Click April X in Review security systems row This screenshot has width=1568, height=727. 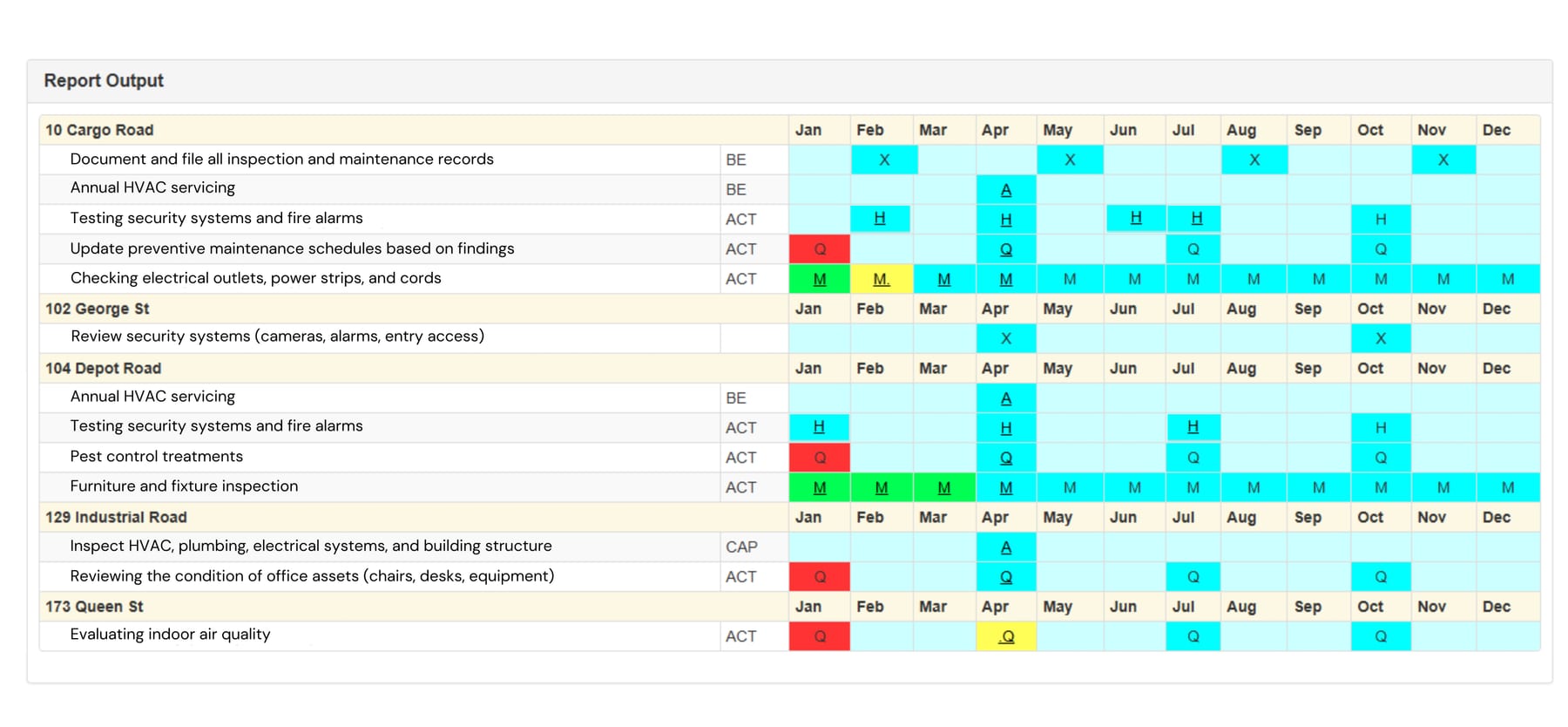[x=1006, y=338]
